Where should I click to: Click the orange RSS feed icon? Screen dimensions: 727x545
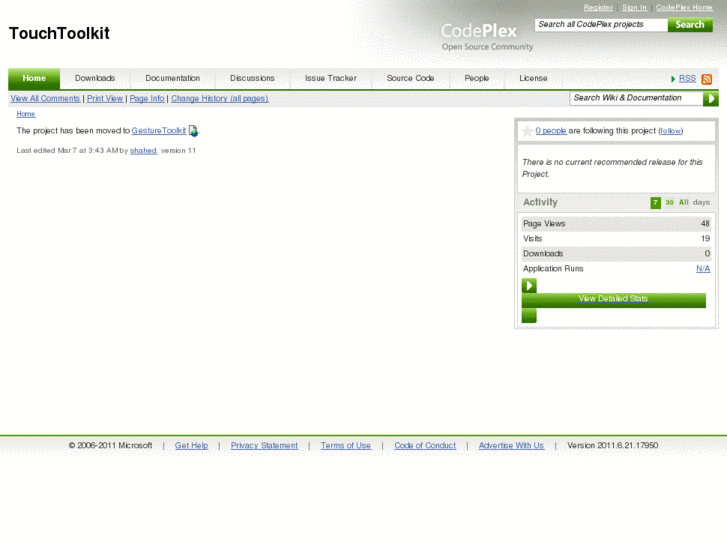(707, 79)
